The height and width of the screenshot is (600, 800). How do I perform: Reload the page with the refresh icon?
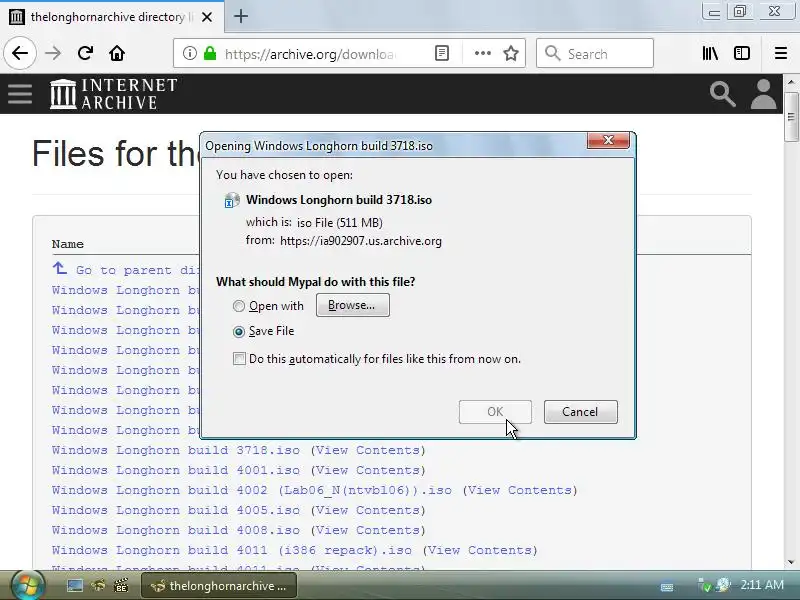pos(85,53)
